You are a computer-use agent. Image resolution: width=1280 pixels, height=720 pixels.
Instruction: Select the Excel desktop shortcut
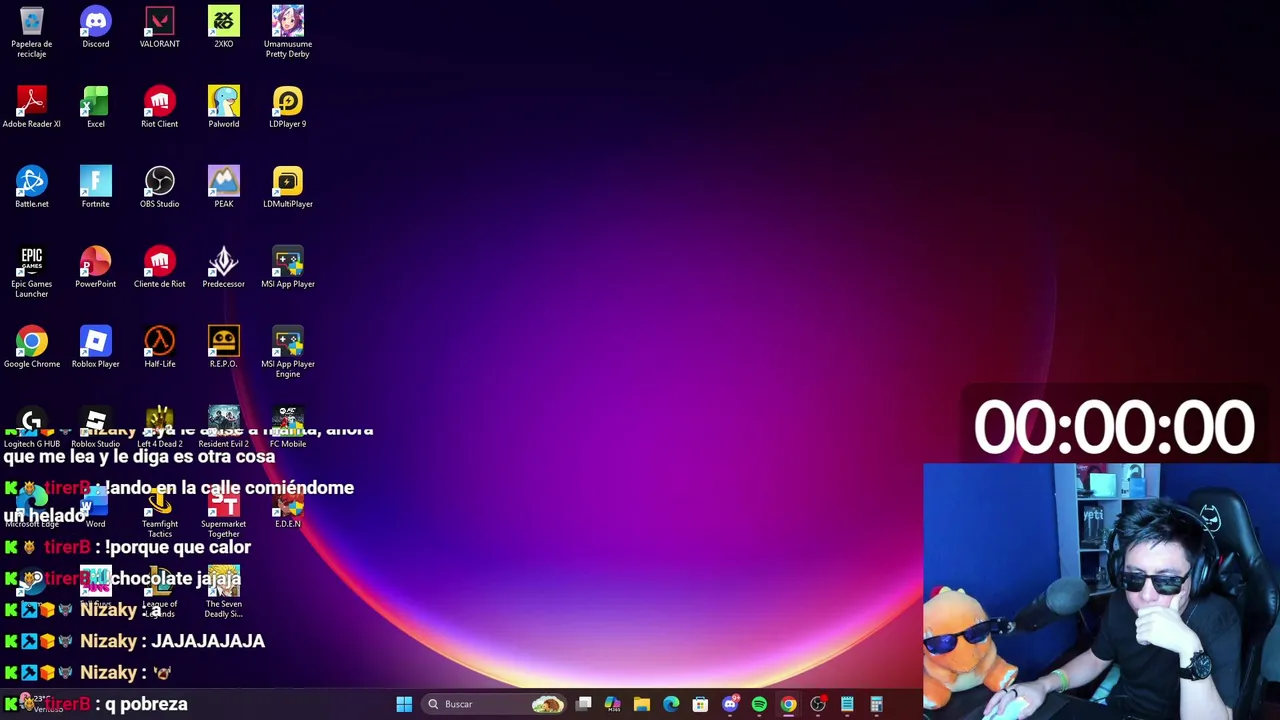click(96, 107)
